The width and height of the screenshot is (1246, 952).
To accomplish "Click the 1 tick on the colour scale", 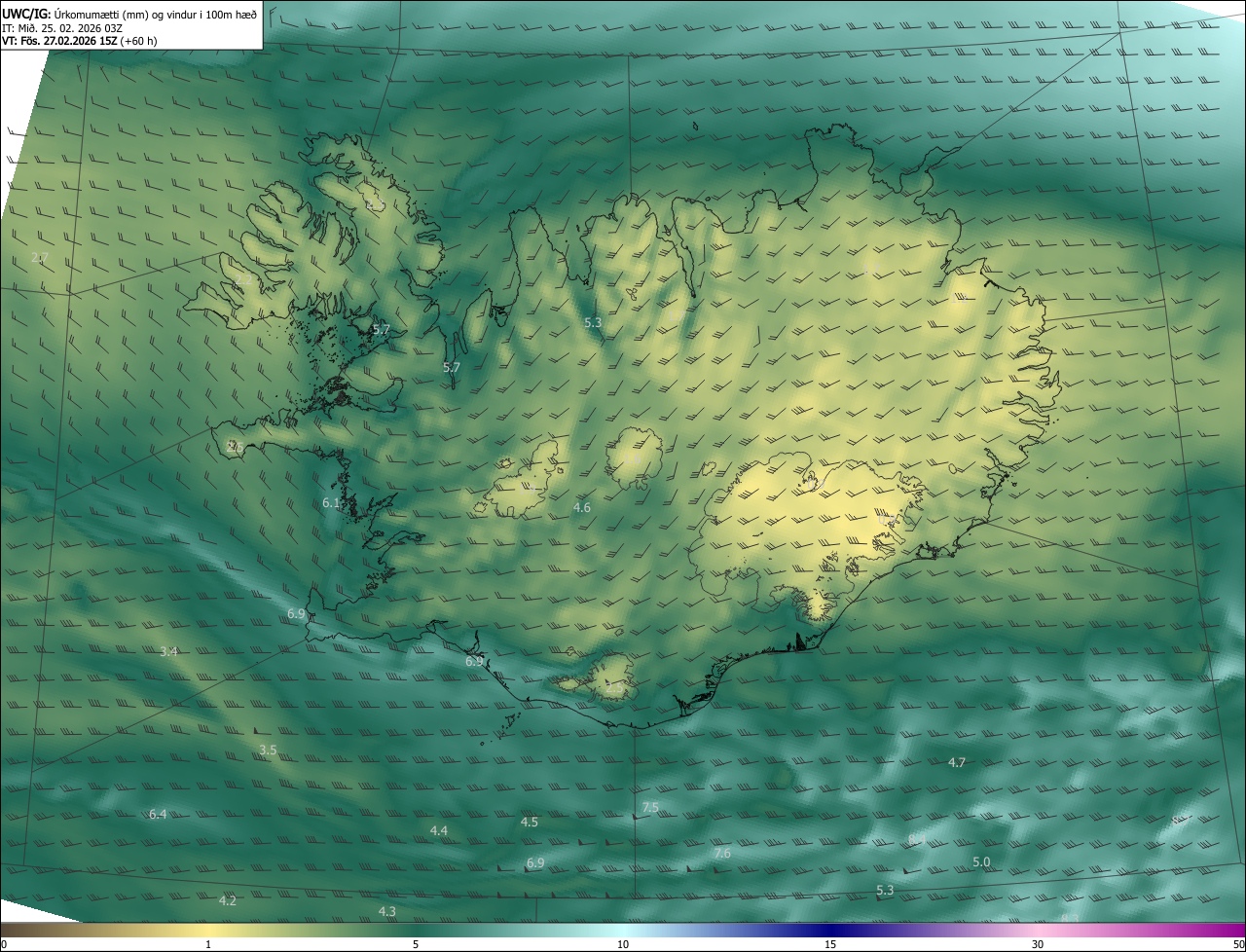I will [x=208, y=944].
